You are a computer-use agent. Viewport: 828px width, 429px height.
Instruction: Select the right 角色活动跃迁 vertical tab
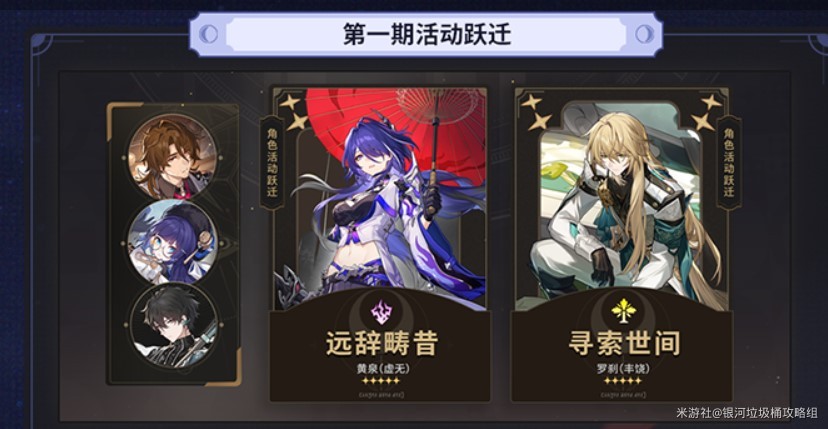click(729, 162)
